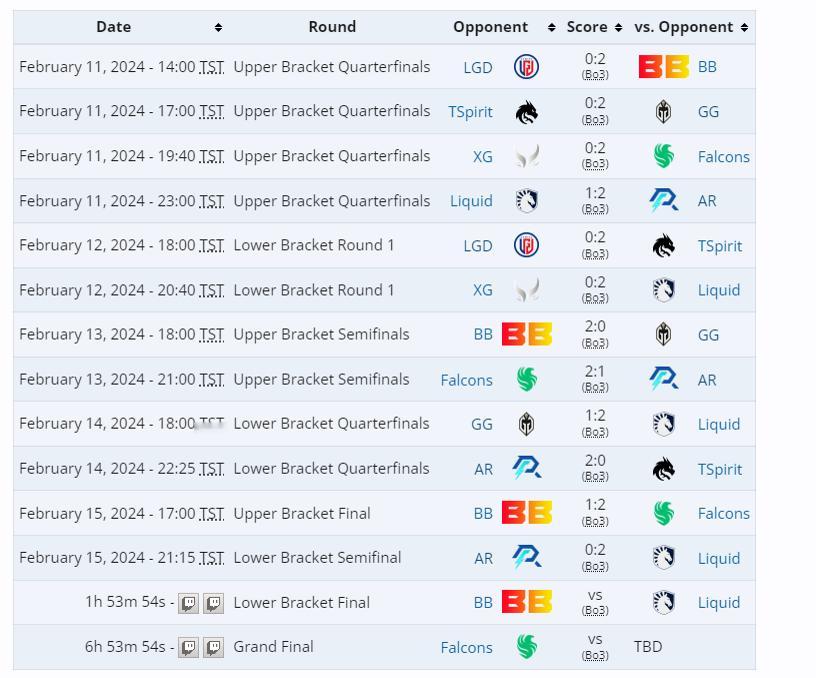Open Falcons link in February 11 19:40 row

point(723,157)
